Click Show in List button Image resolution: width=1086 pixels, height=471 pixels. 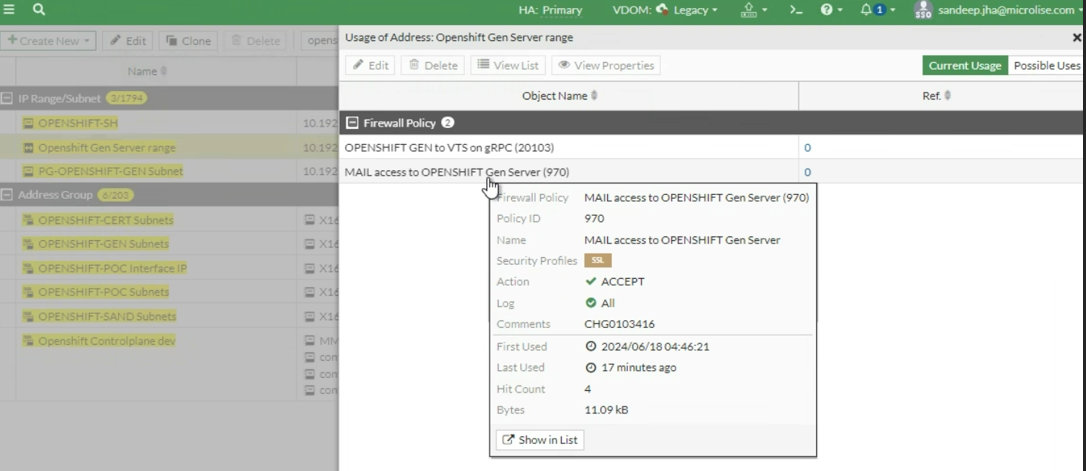pos(540,440)
